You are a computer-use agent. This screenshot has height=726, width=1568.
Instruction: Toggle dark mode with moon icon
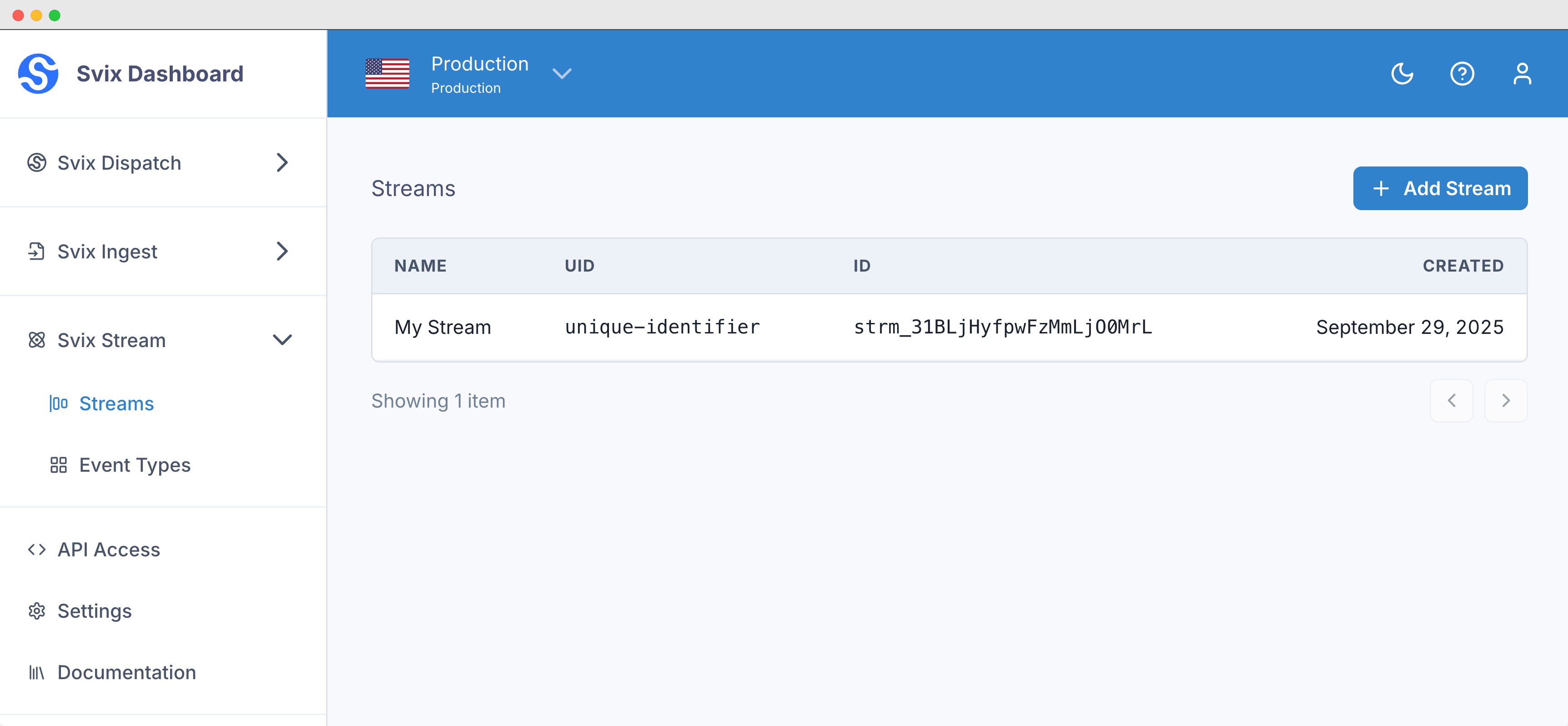pos(1402,74)
